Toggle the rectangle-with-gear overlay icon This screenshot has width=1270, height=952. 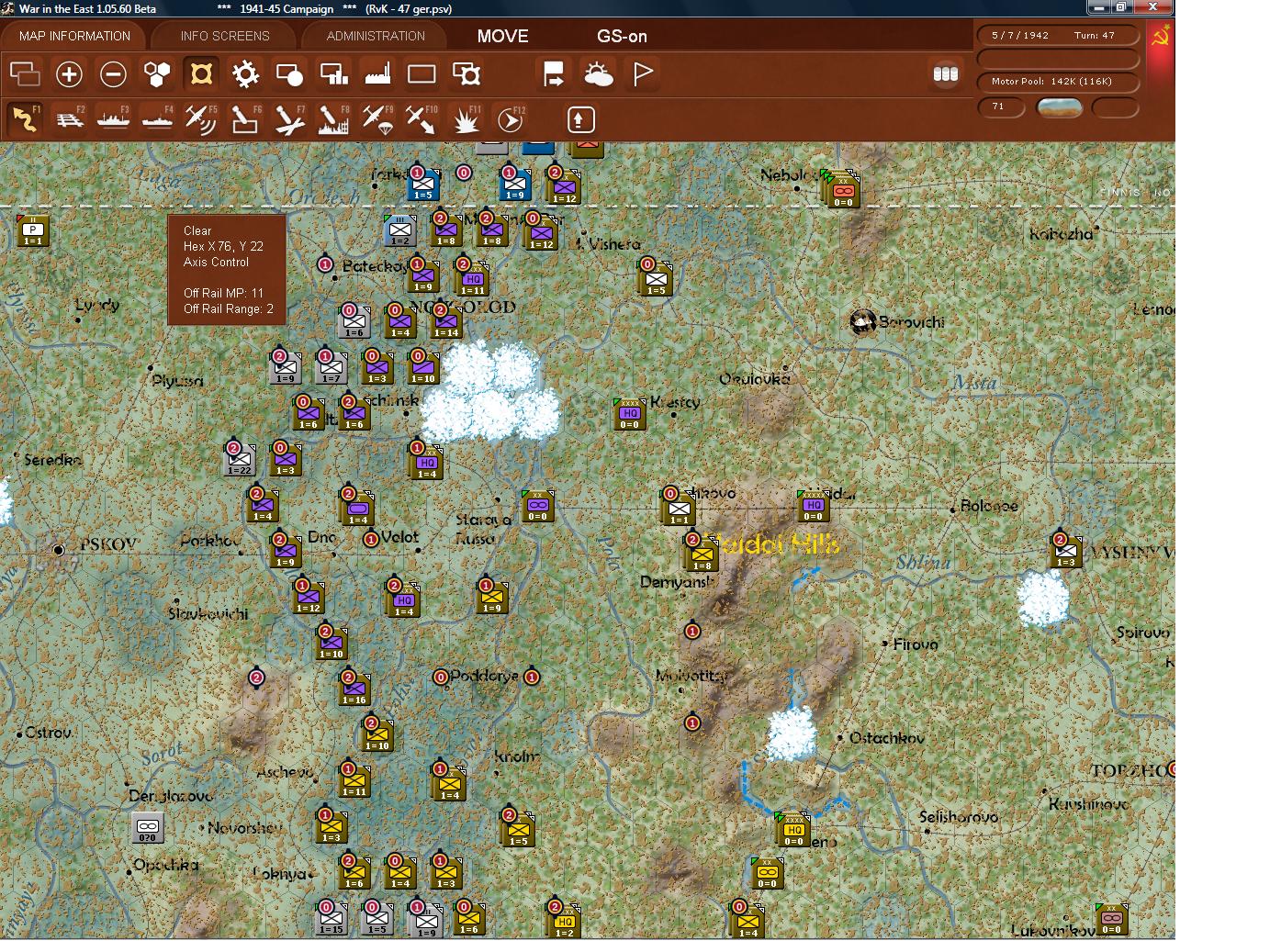pyautogui.click(x=466, y=74)
